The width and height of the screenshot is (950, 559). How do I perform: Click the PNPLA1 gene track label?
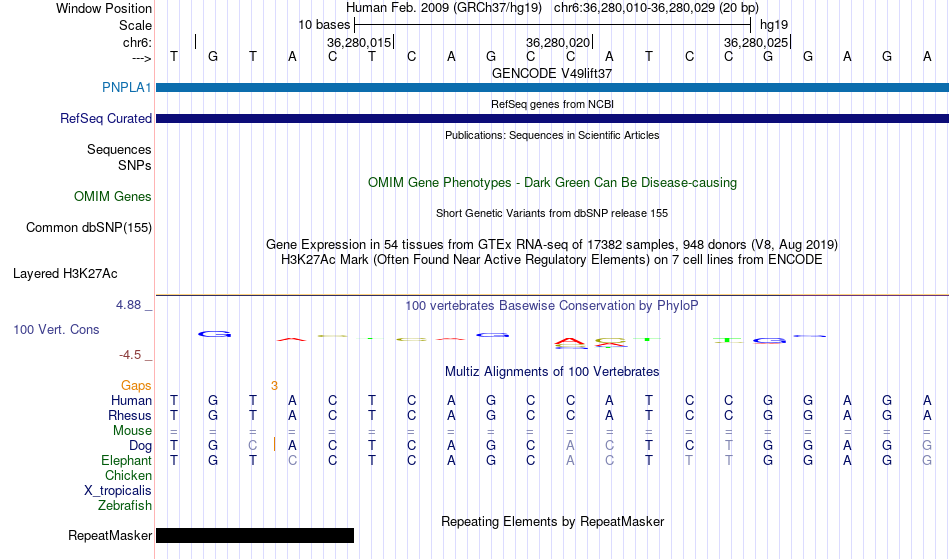127,87
